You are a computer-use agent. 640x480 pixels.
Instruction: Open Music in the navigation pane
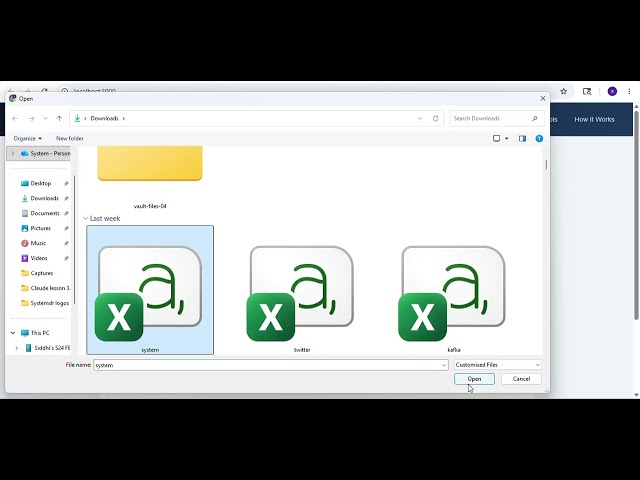pos(38,243)
